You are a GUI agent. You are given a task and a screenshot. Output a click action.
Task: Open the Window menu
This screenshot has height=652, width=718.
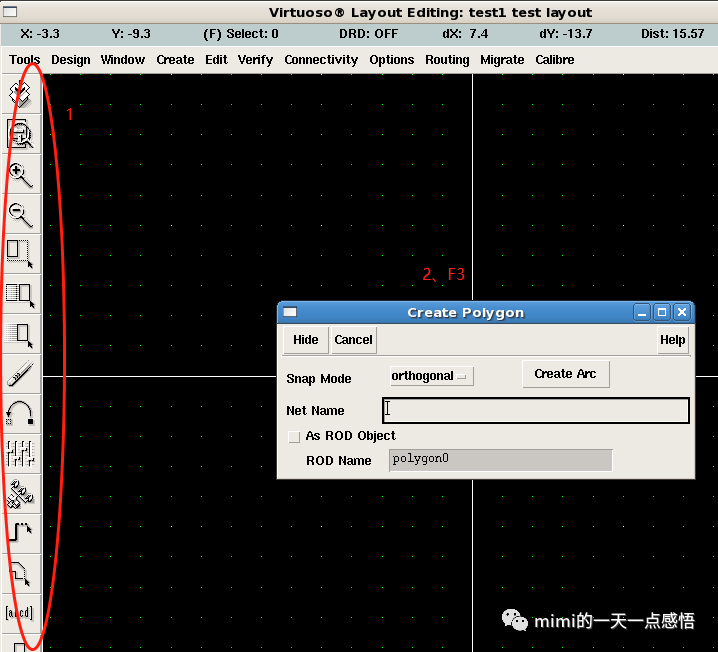(x=123, y=60)
